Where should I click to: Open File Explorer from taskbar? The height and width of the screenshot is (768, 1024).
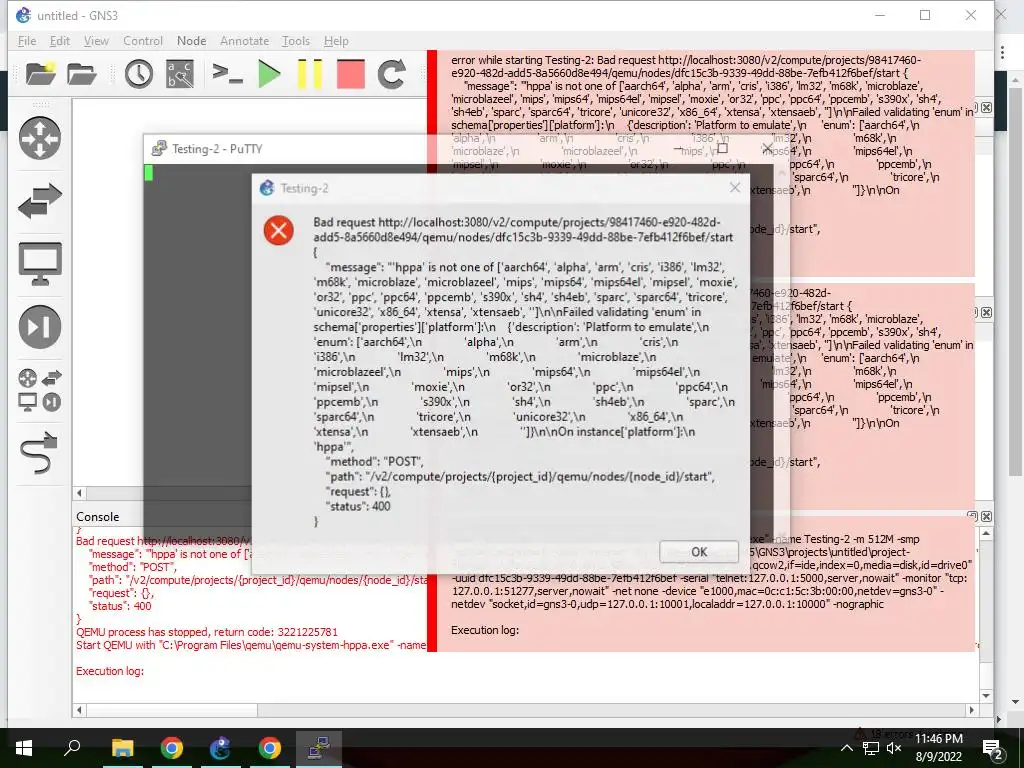pos(122,748)
